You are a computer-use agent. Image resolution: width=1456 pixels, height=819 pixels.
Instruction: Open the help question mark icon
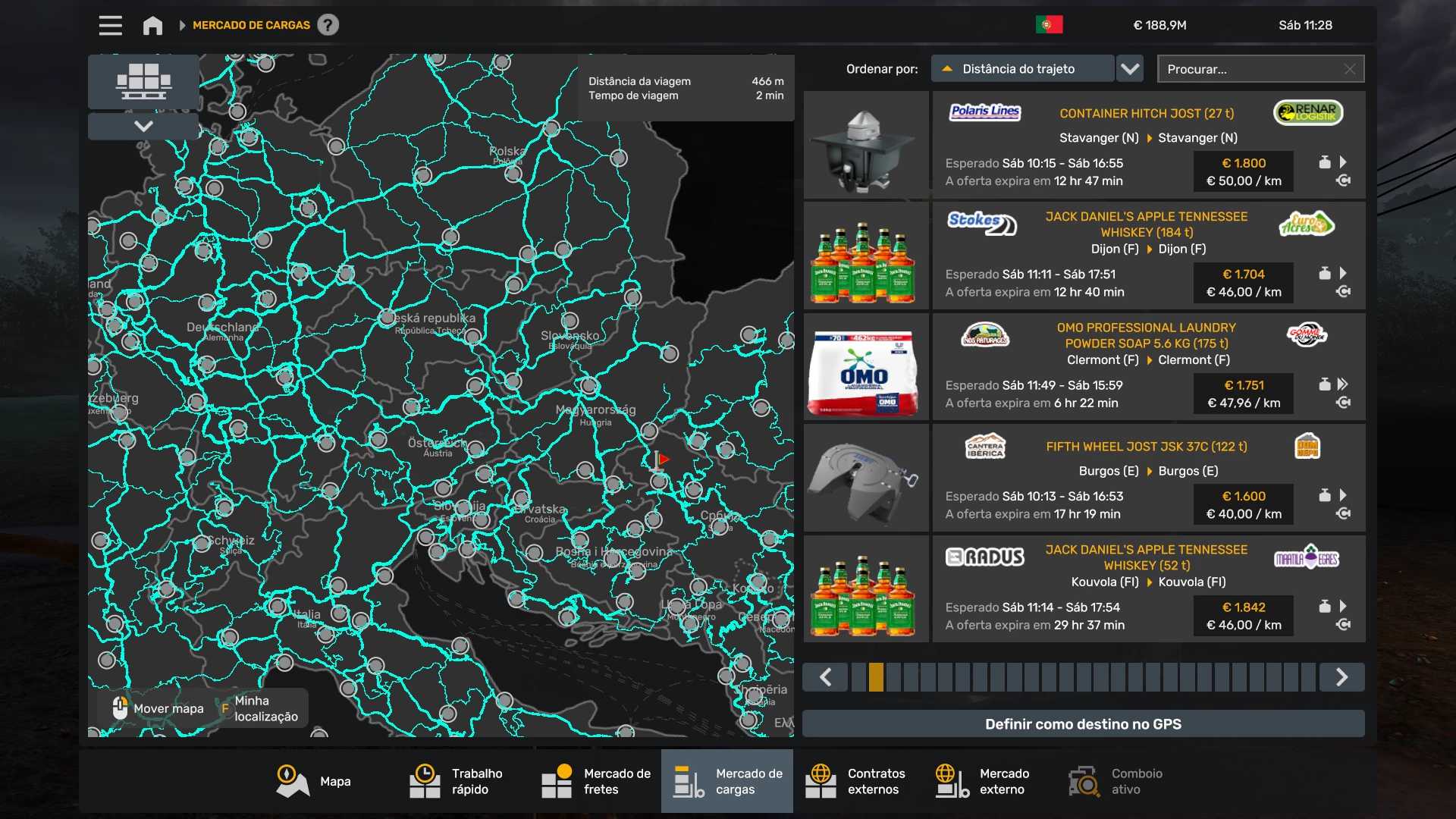[328, 25]
